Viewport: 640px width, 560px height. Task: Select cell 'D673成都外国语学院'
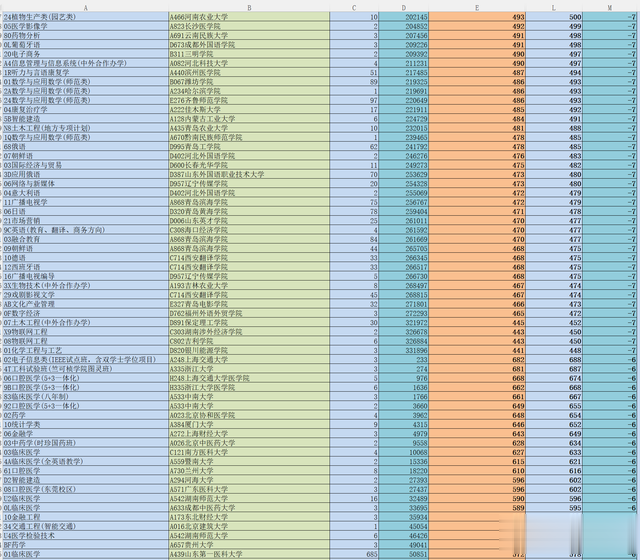pos(249,44)
